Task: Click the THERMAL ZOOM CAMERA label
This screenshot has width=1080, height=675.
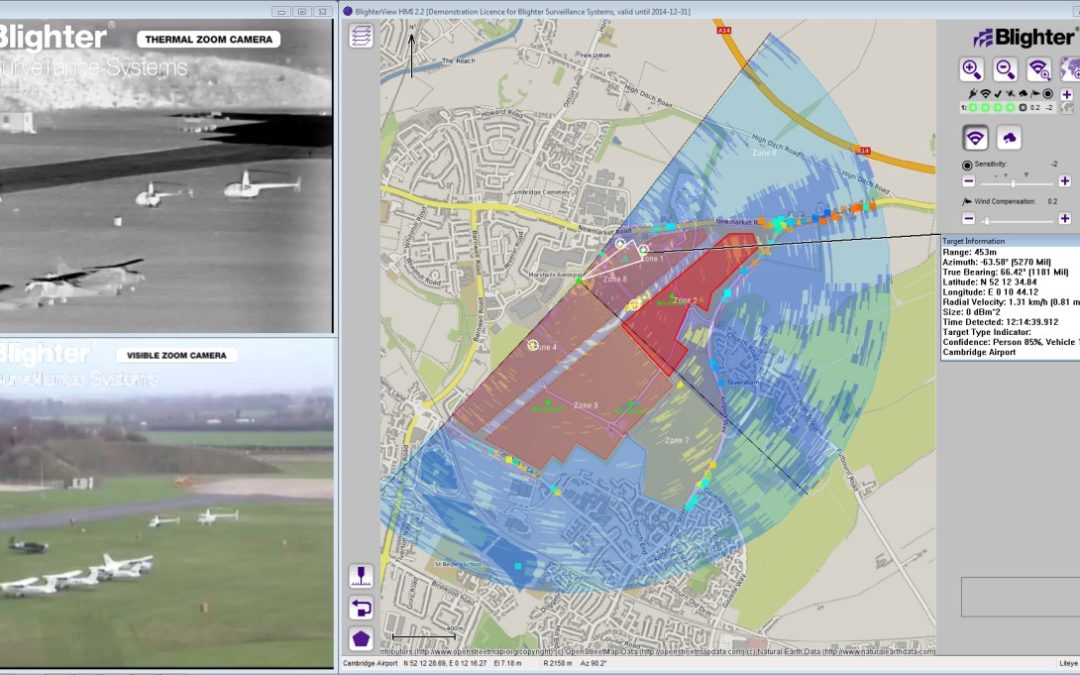Action: [209, 39]
